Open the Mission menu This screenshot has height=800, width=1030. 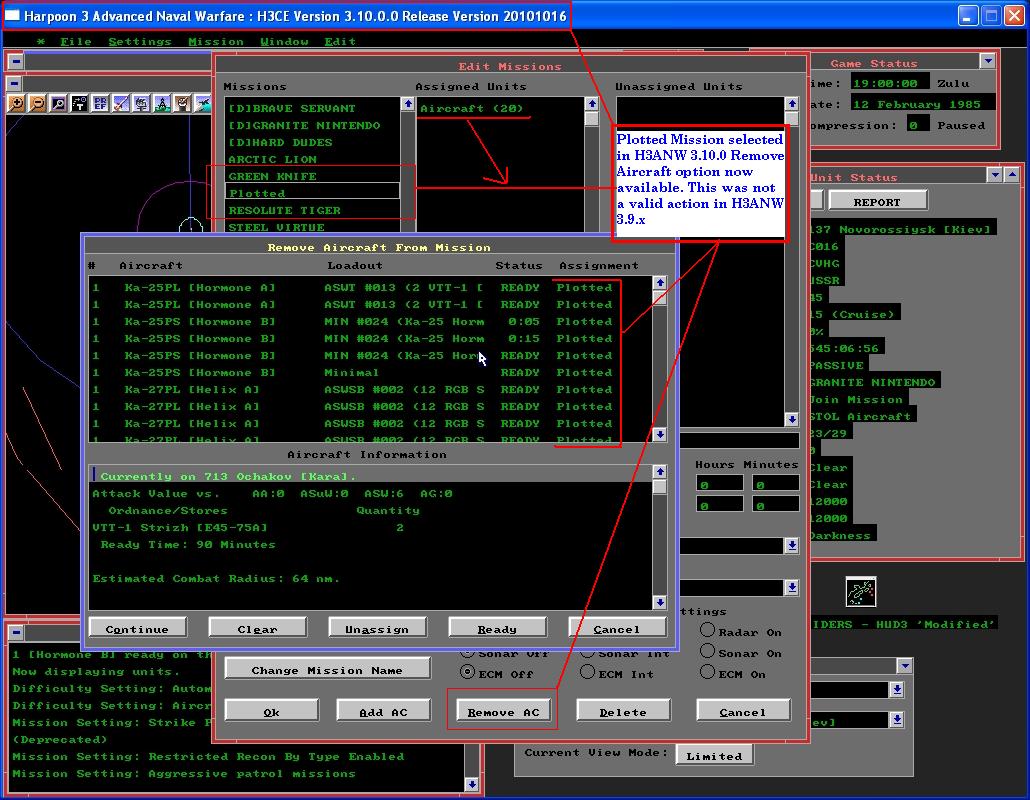point(215,41)
